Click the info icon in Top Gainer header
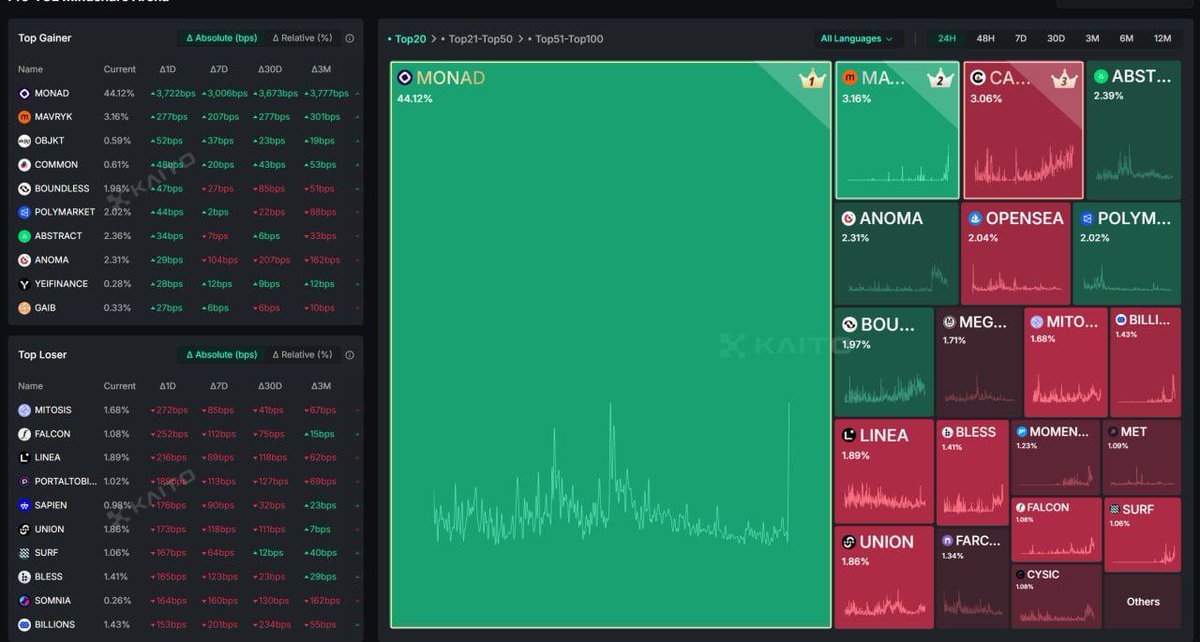1200x642 pixels. point(350,38)
